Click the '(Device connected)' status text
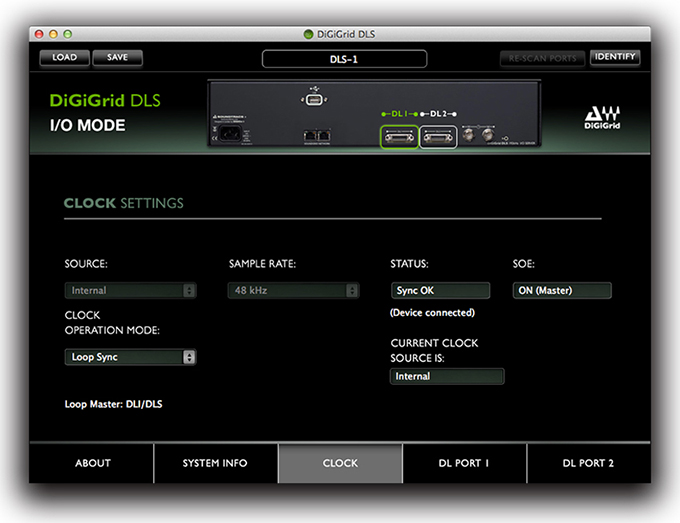This screenshot has width=680, height=523. (432, 313)
